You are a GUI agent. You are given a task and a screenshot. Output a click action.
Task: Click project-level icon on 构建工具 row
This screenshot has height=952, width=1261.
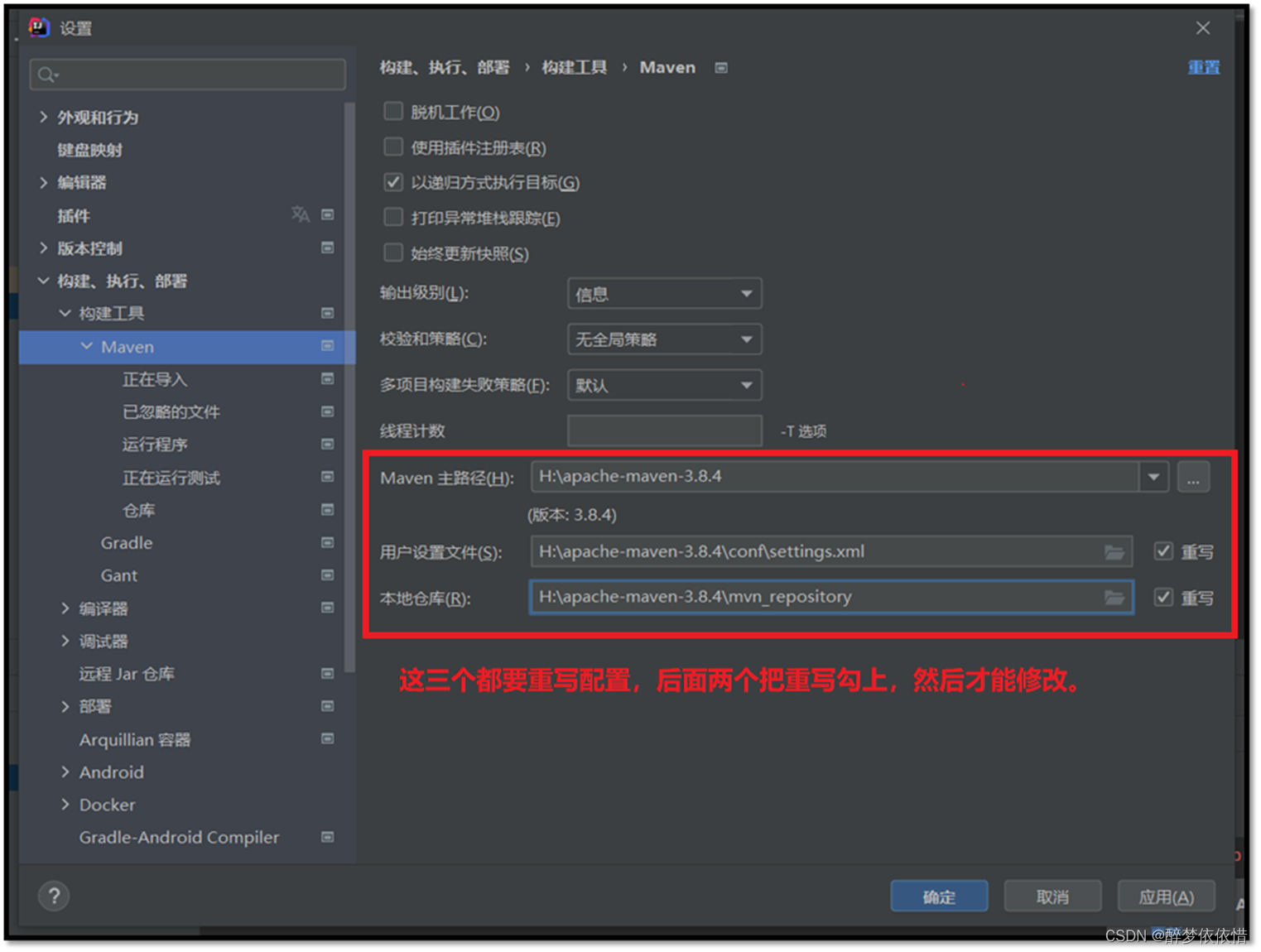(328, 313)
